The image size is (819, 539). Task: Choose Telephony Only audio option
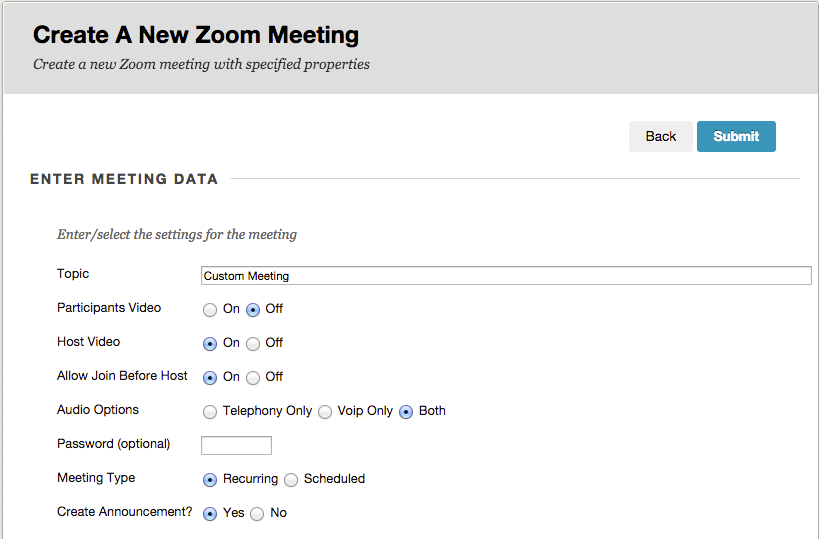[x=210, y=412]
